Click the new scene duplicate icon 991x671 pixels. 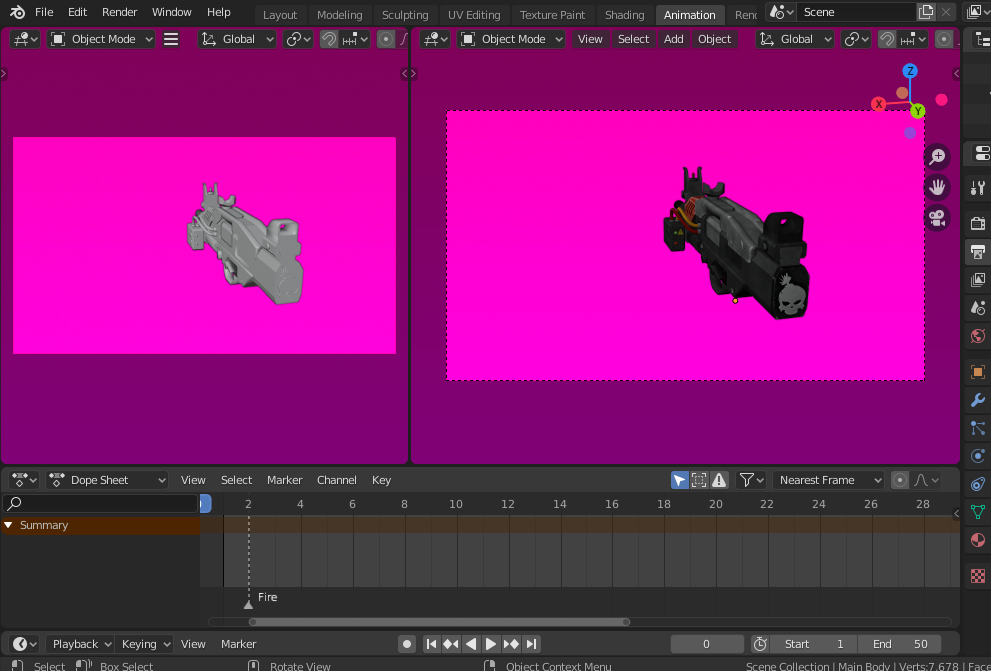926,12
